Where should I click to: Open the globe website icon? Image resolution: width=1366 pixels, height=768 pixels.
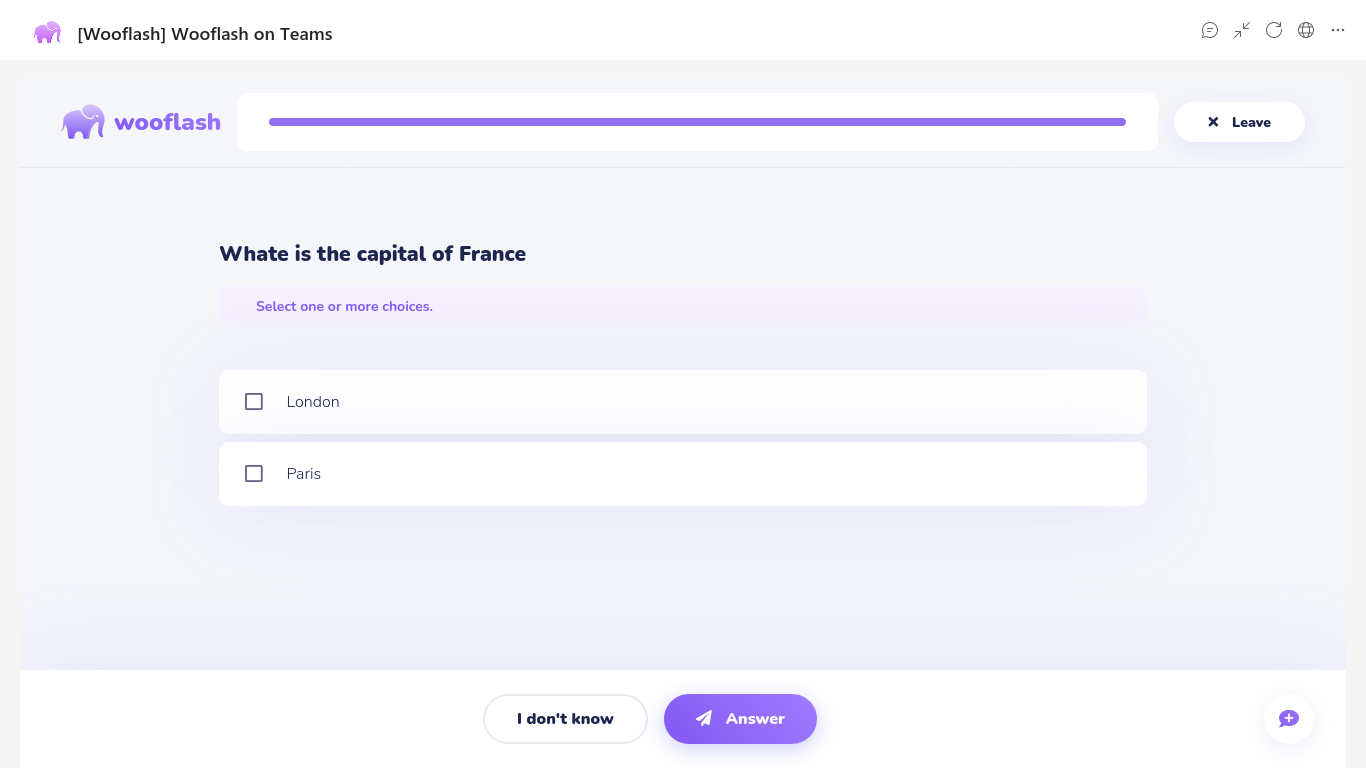click(x=1306, y=30)
